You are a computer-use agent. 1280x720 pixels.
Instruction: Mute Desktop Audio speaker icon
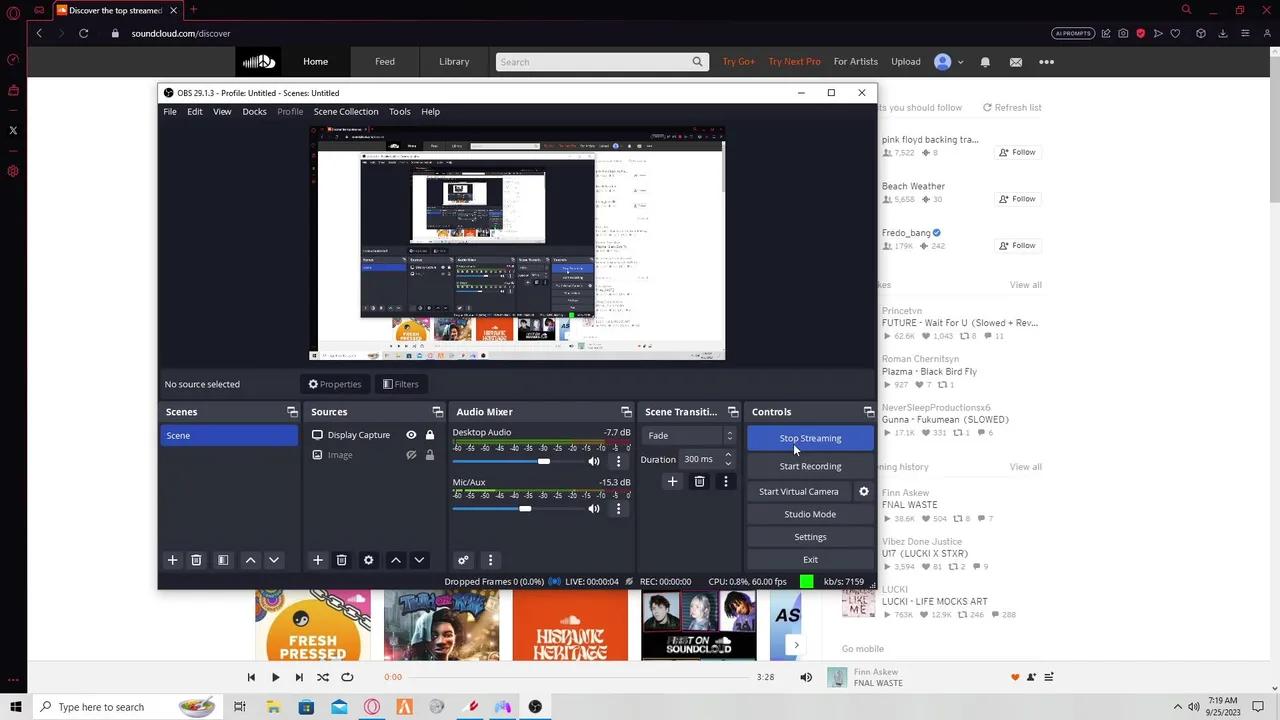pyautogui.click(x=594, y=461)
